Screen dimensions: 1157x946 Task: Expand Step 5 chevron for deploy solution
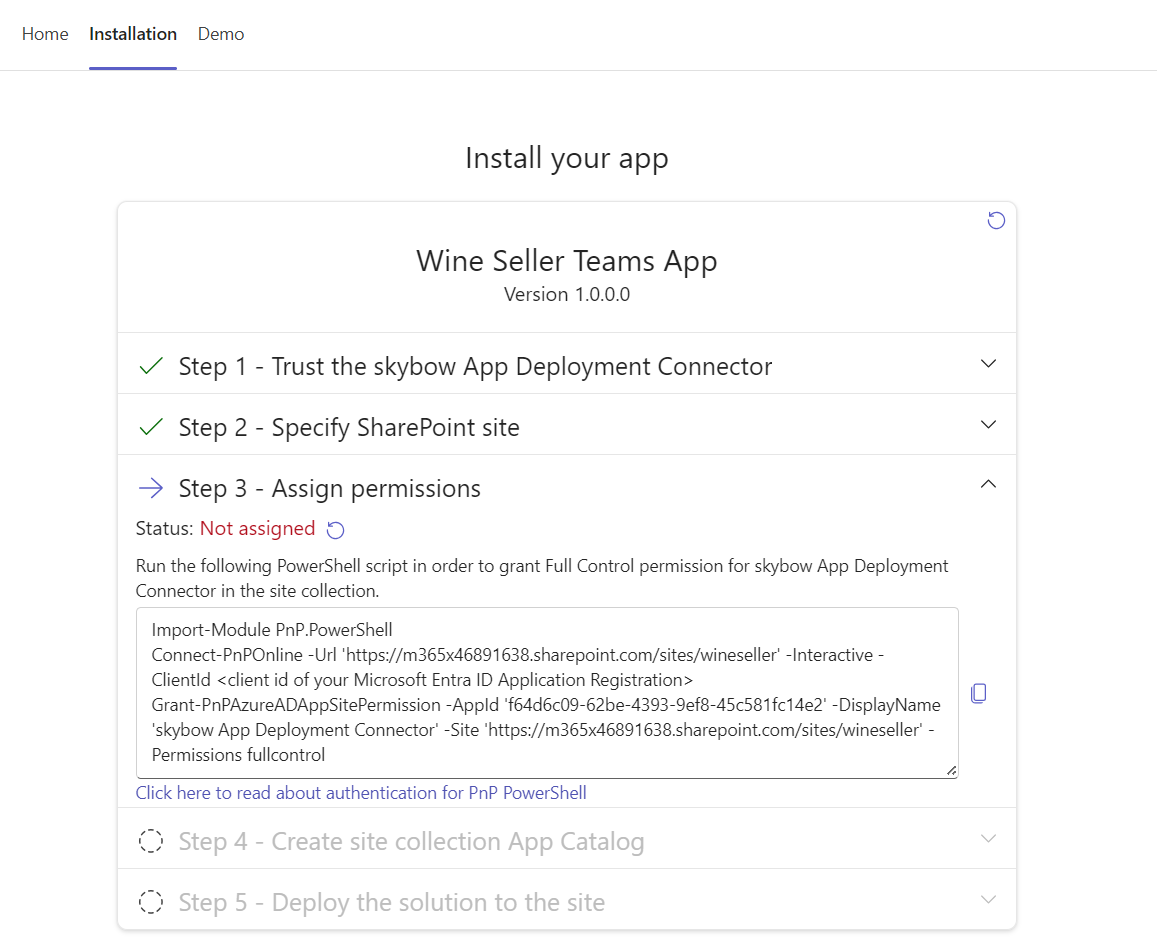tap(988, 900)
